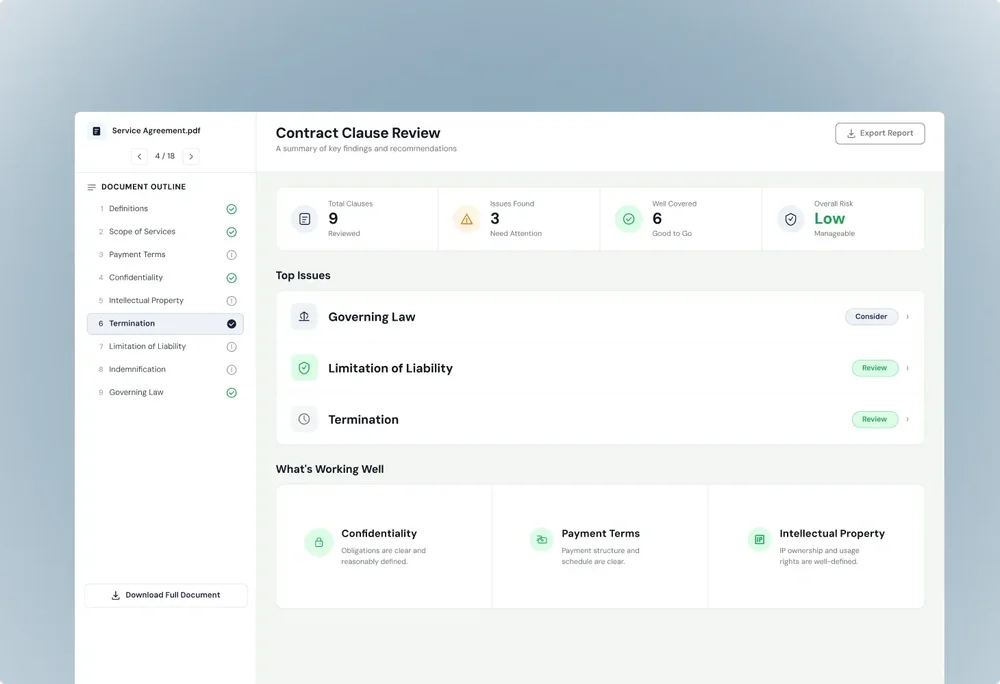Click the Intellectual Property card heading

[x=832, y=534]
